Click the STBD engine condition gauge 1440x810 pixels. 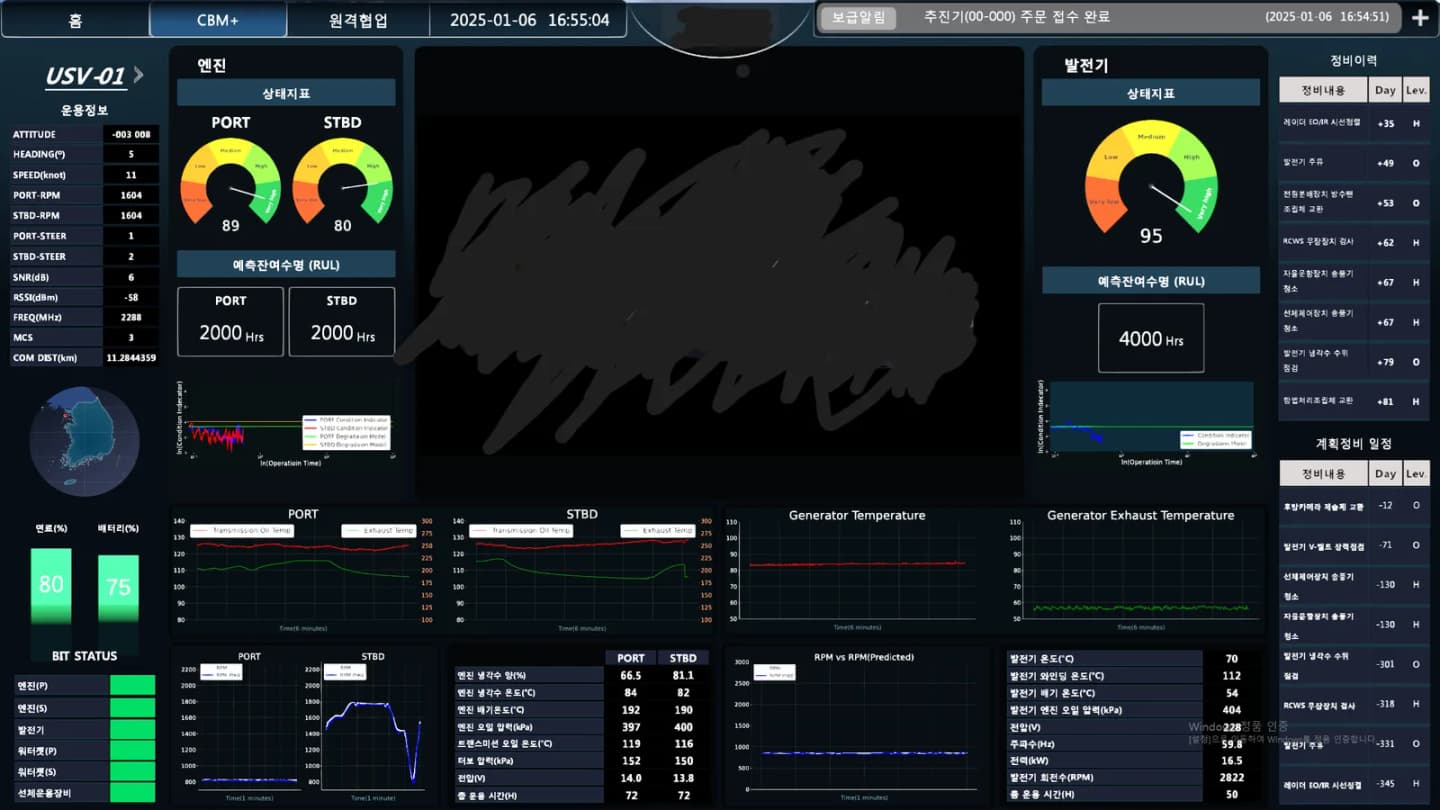(342, 180)
